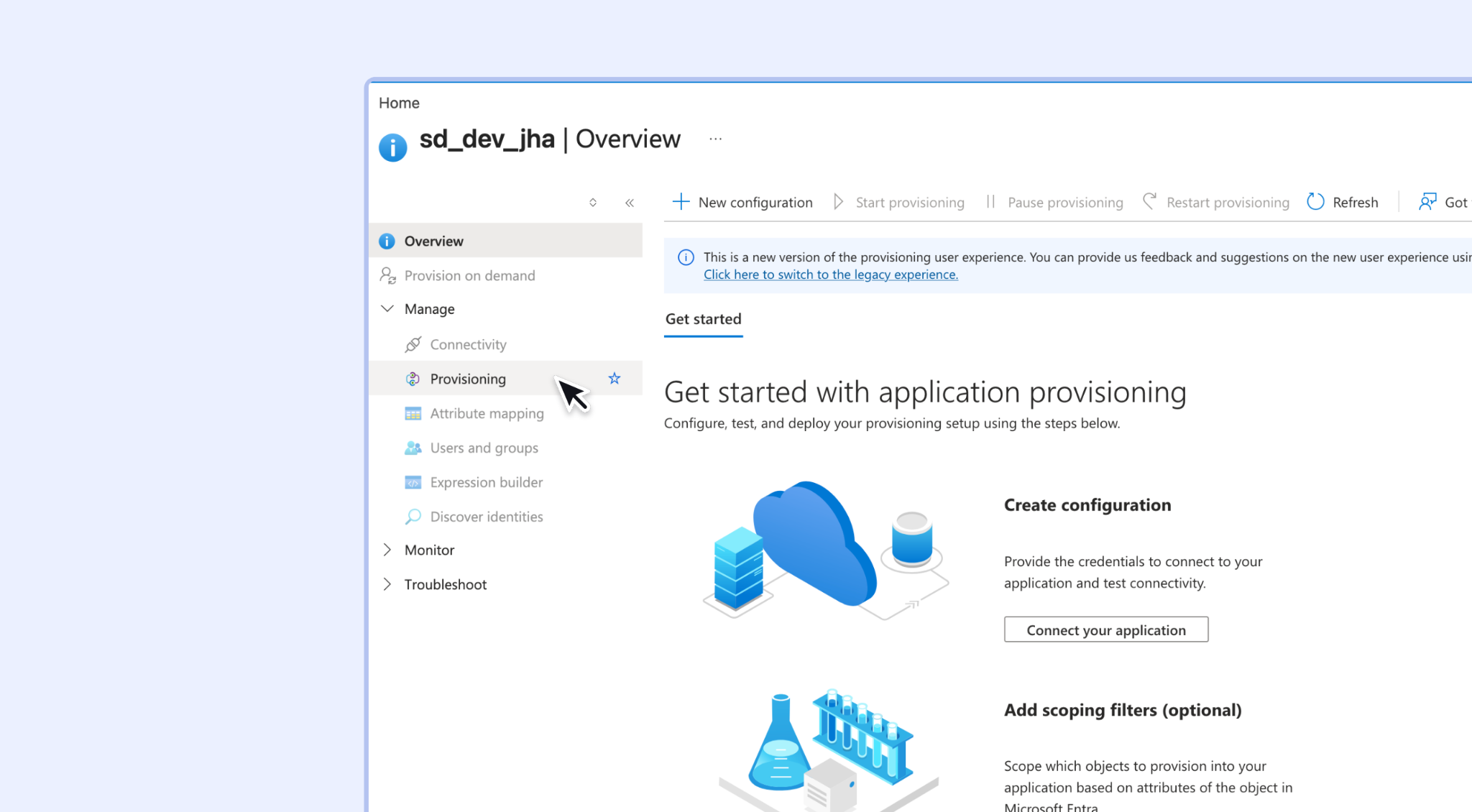
Task: Click the Manage section label
Action: (x=429, y=309)
